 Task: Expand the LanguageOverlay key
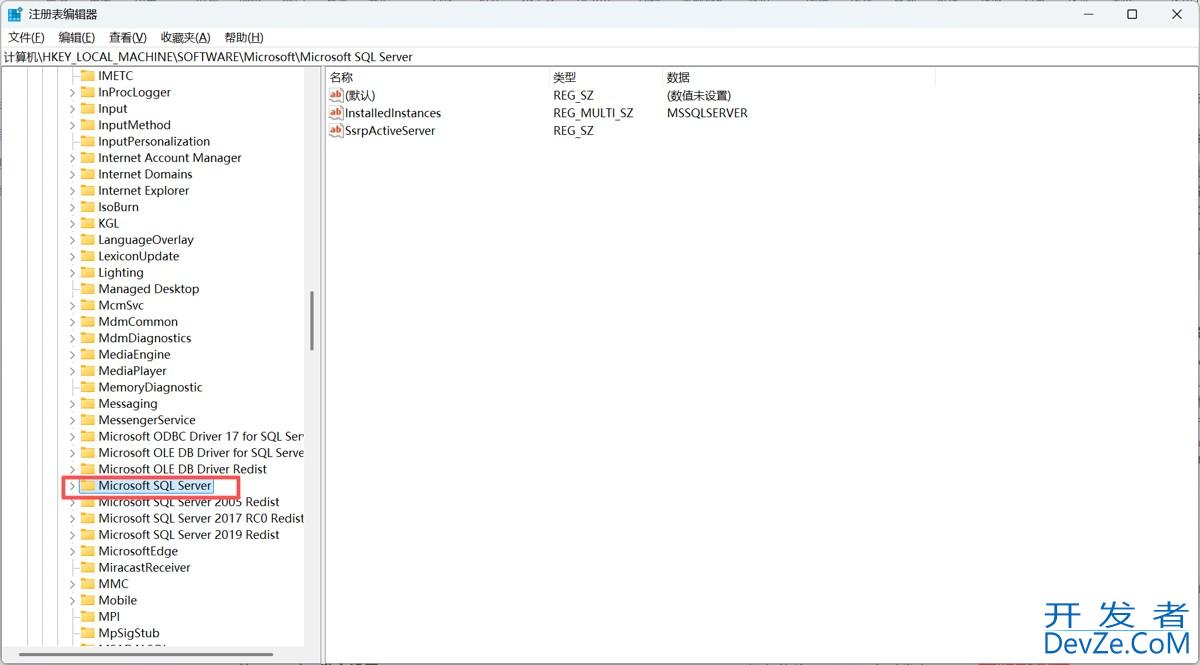click(x=70, y=239)
